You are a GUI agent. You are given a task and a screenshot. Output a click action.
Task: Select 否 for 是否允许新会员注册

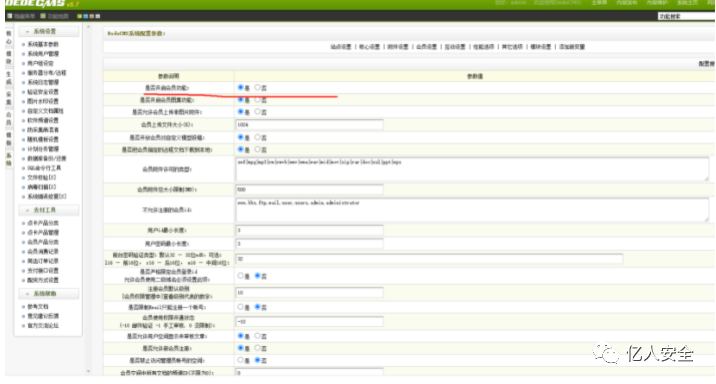(x=258, y=348)
